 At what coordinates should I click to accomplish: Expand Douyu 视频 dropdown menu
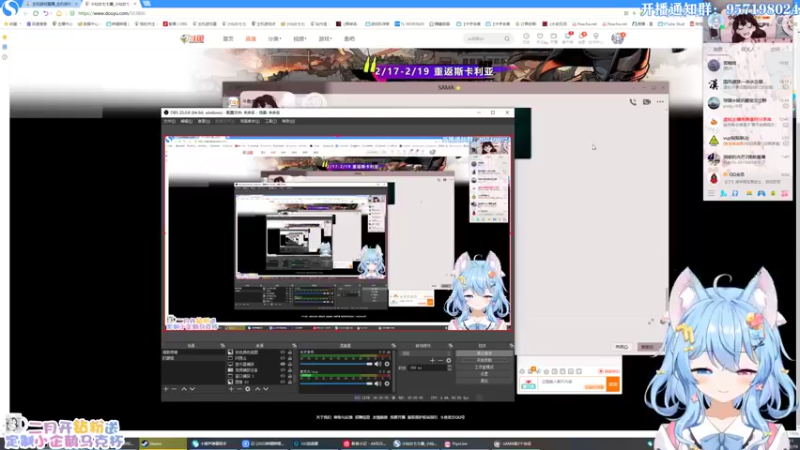tap(299, 39)
